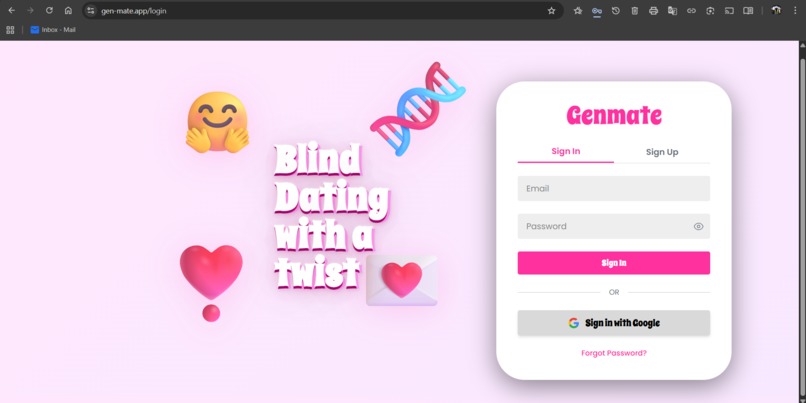Open the apps grid in bookmarks bar

click(x=10, y=30)
